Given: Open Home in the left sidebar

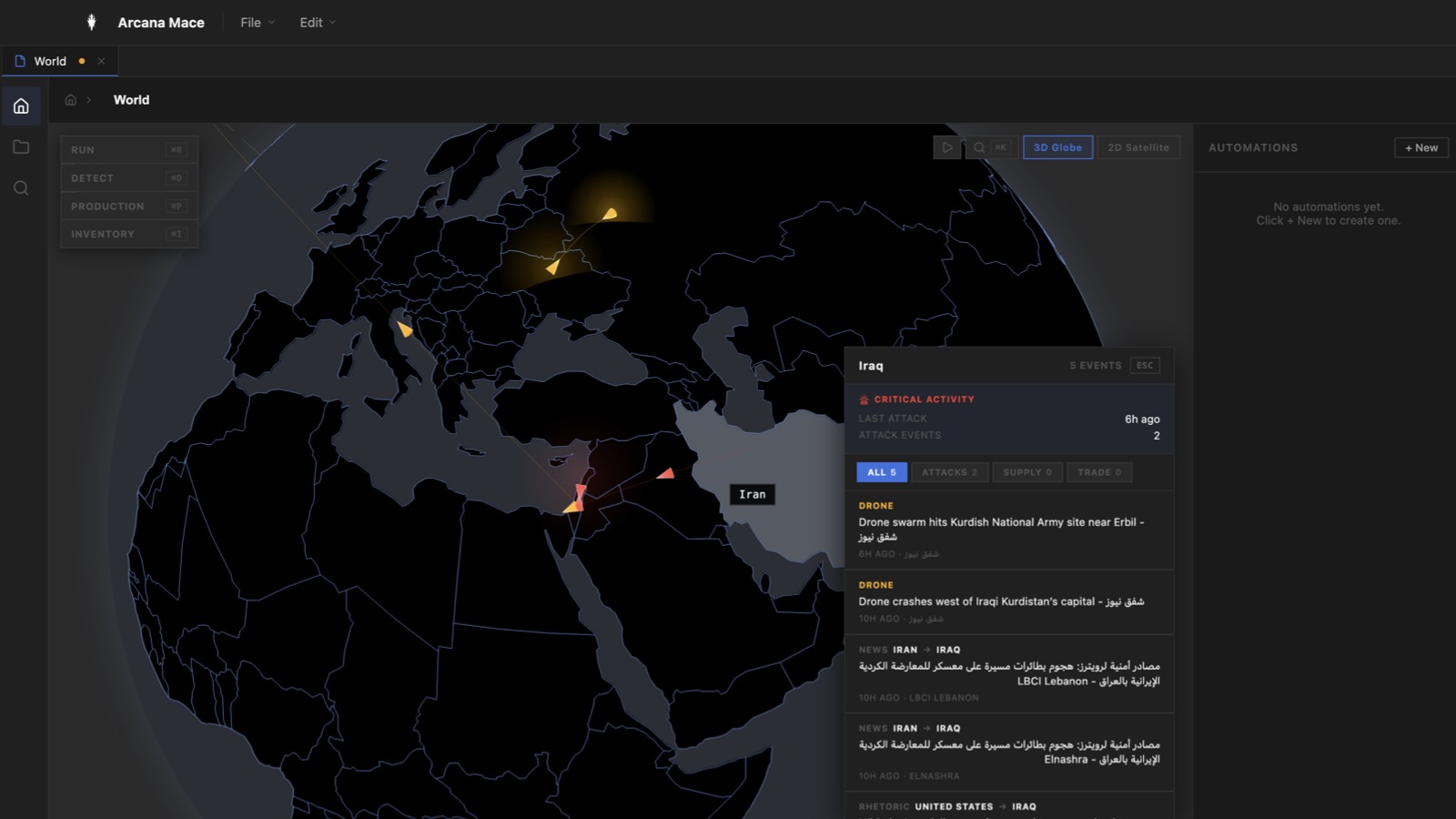Looking at the screenshot, I should [21, 106].
